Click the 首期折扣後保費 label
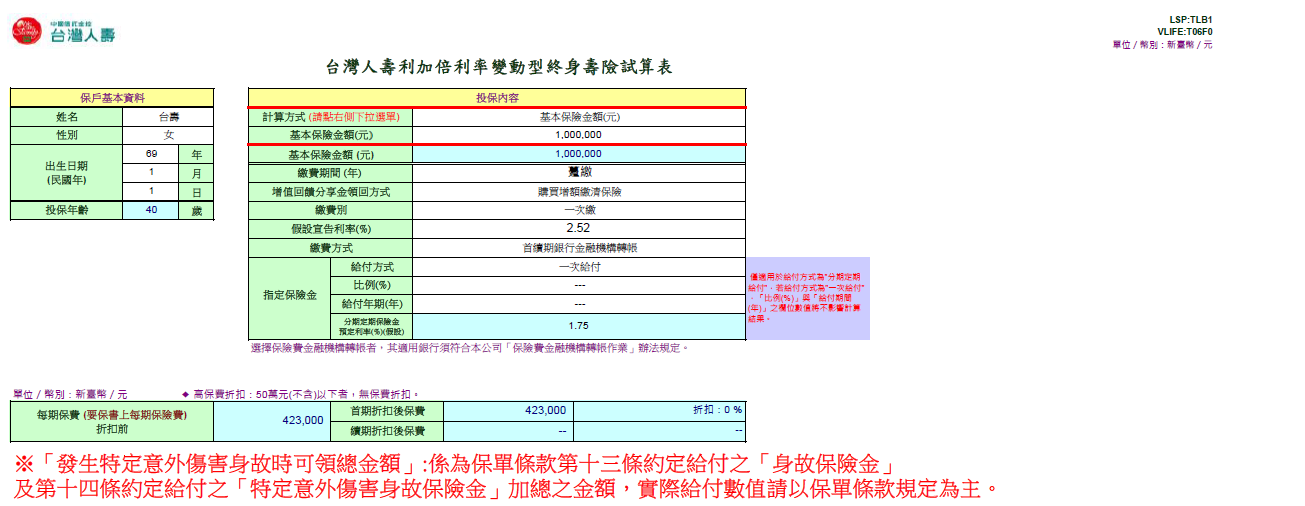The height and width of the screenshot is (506, 1305). pos(386,411)
